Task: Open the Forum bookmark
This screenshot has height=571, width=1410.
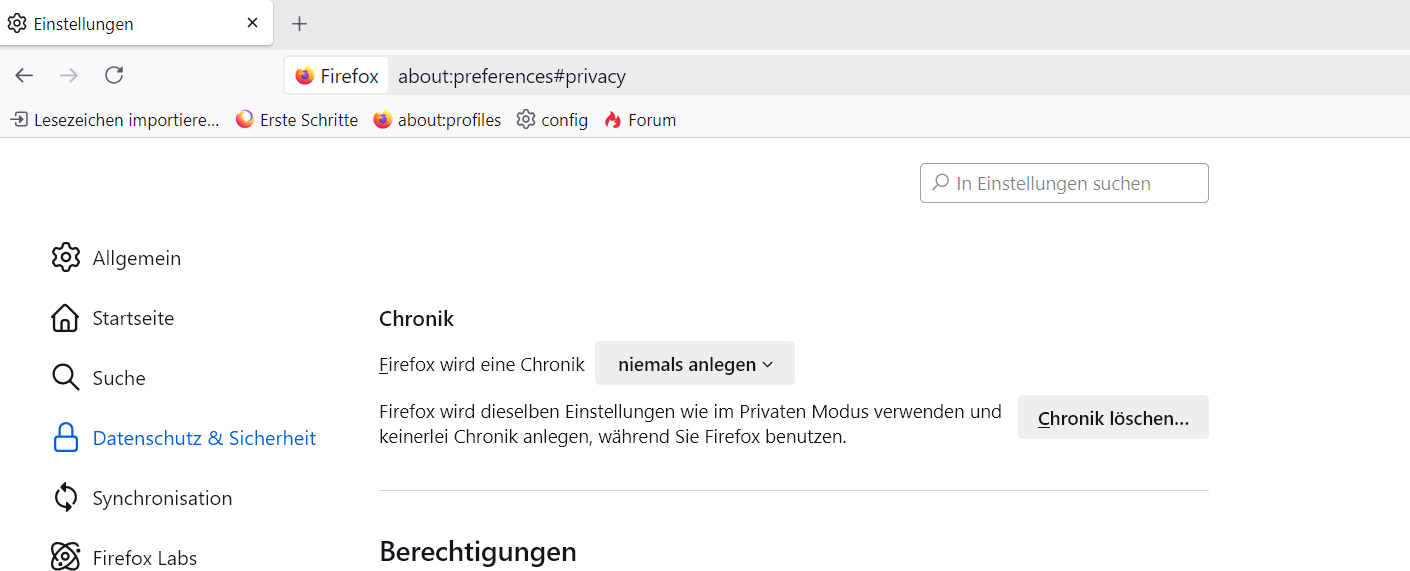Action: point(640,120)
